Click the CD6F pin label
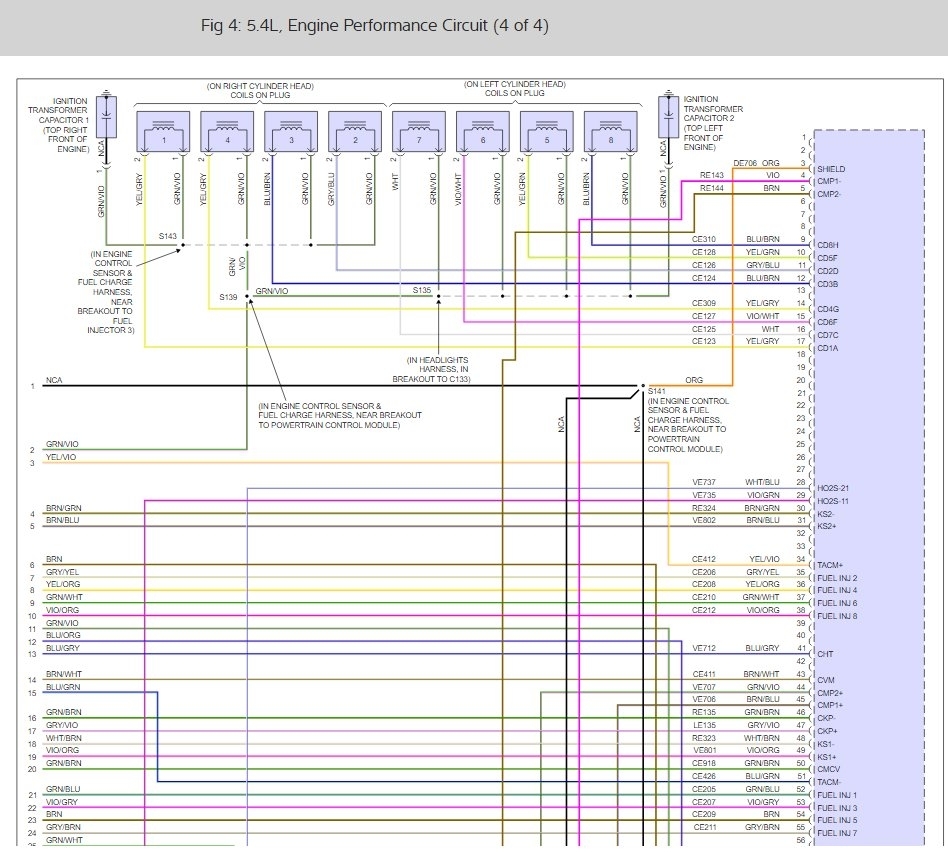948x858 pixels. [x=827, y=322]
